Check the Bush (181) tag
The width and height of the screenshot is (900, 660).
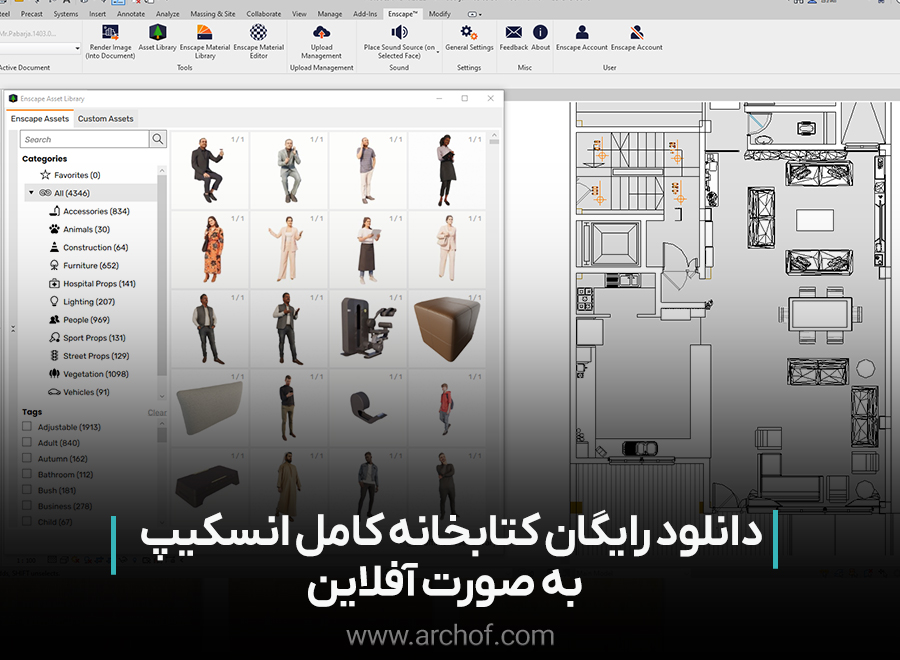[x=27, y=490]
